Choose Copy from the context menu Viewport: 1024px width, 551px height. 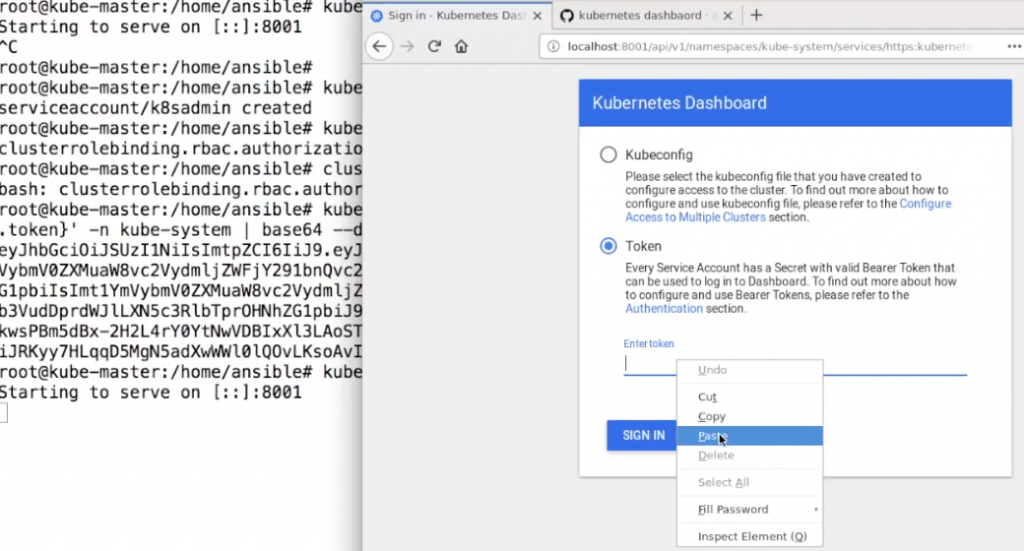pyautogui.click(x=712, y=416)
